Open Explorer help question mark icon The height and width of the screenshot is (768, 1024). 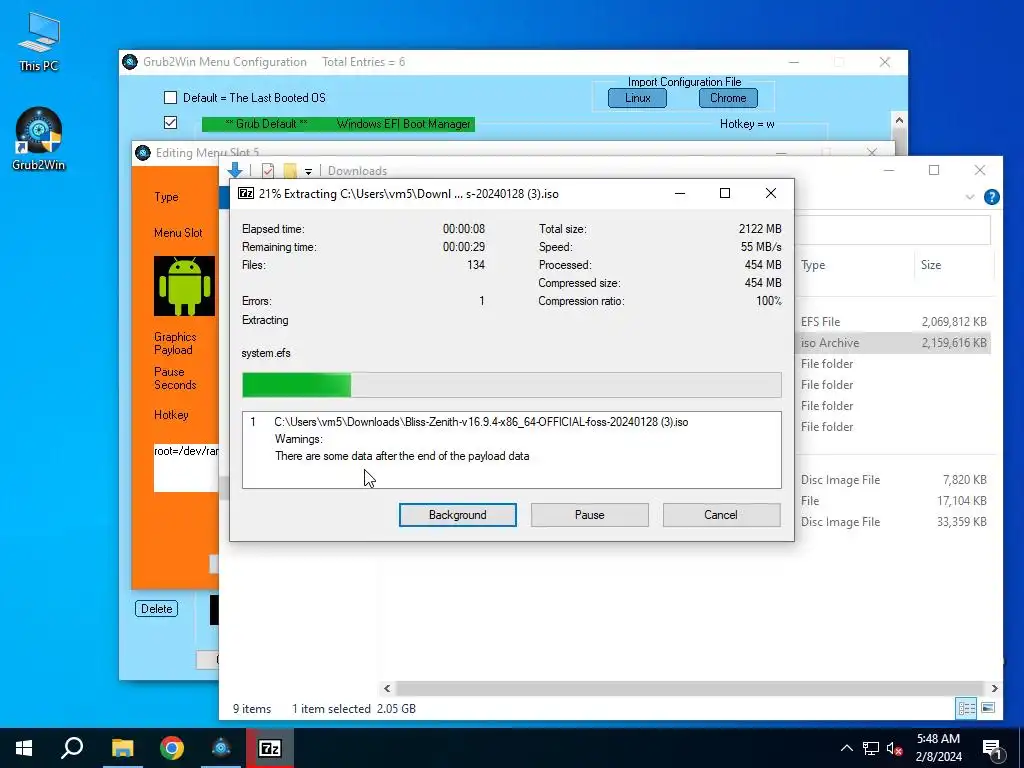(x=991, y=197)
